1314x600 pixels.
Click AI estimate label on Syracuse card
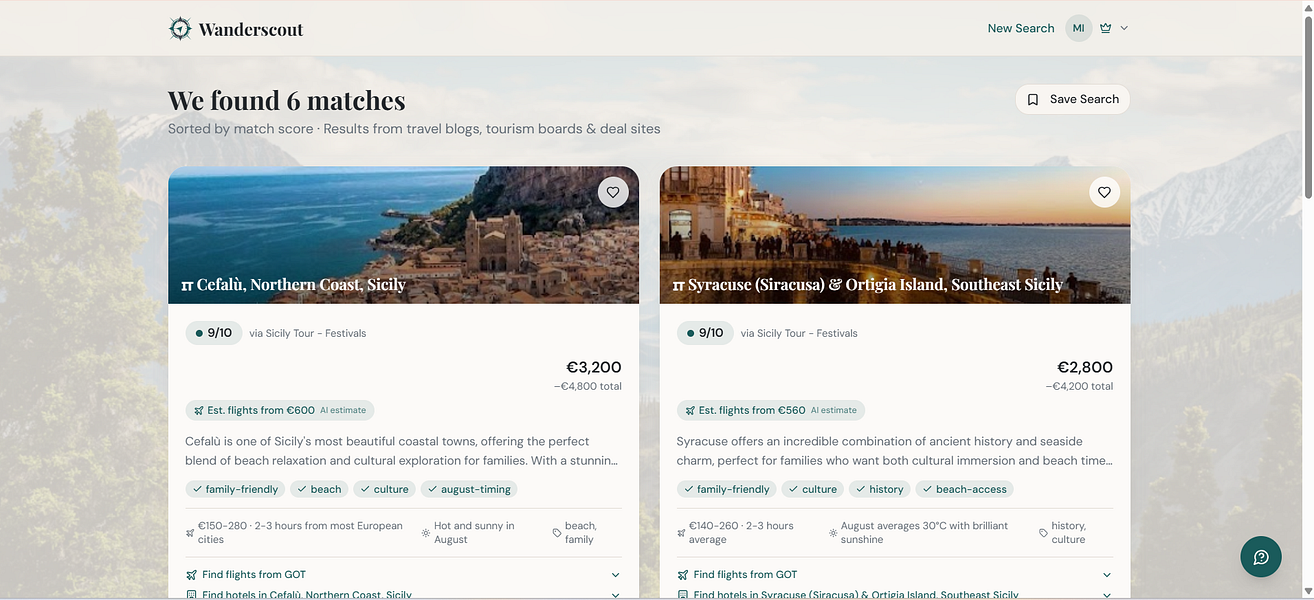coord(834,410)
